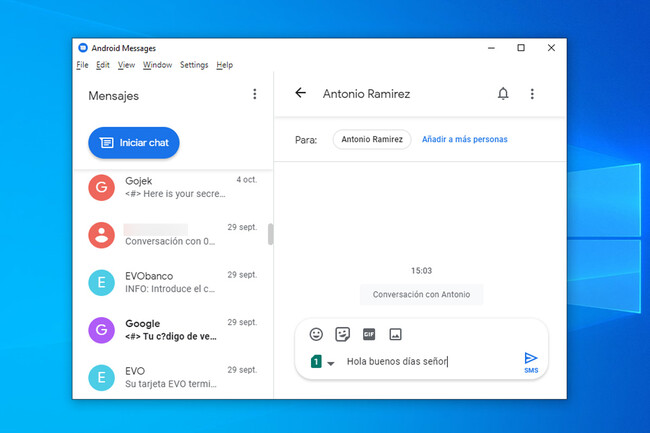Screen dimensions: 650x433
Task: Select EVObanco avatar circle
Action: click(102, 283)
